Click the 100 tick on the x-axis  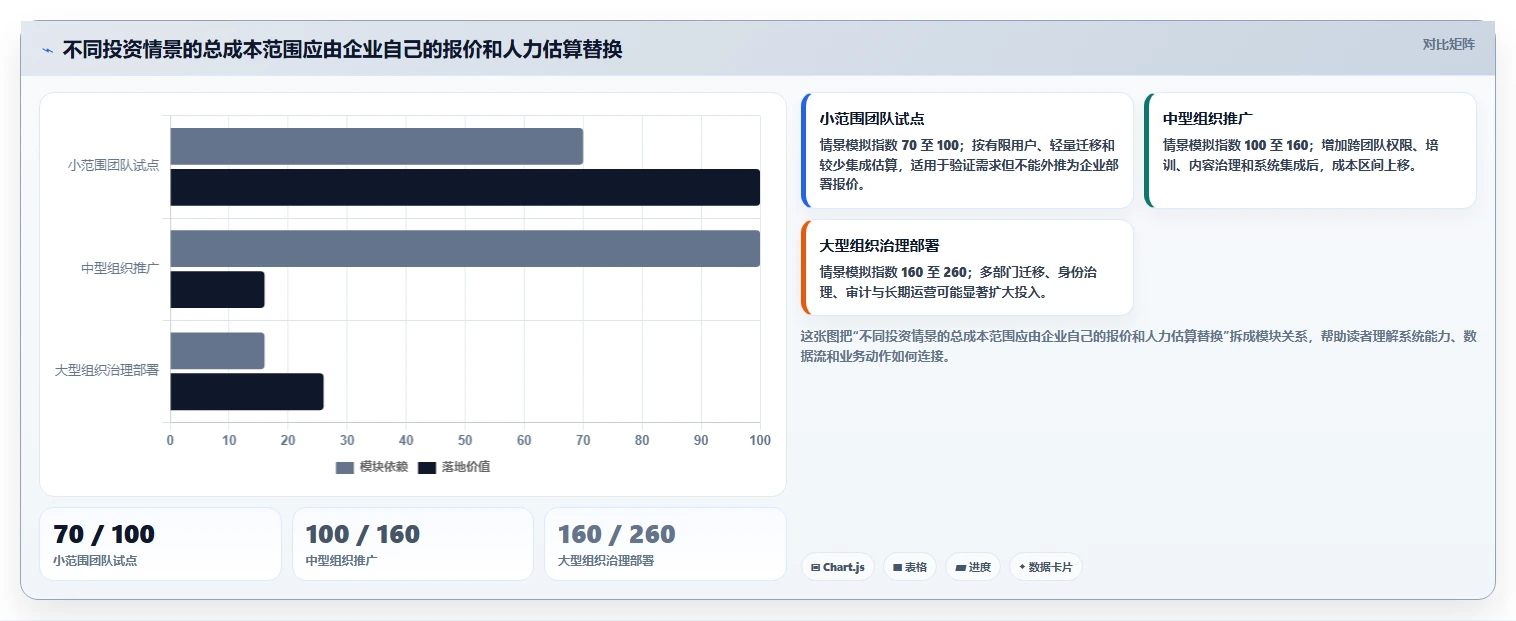point(760,440)
